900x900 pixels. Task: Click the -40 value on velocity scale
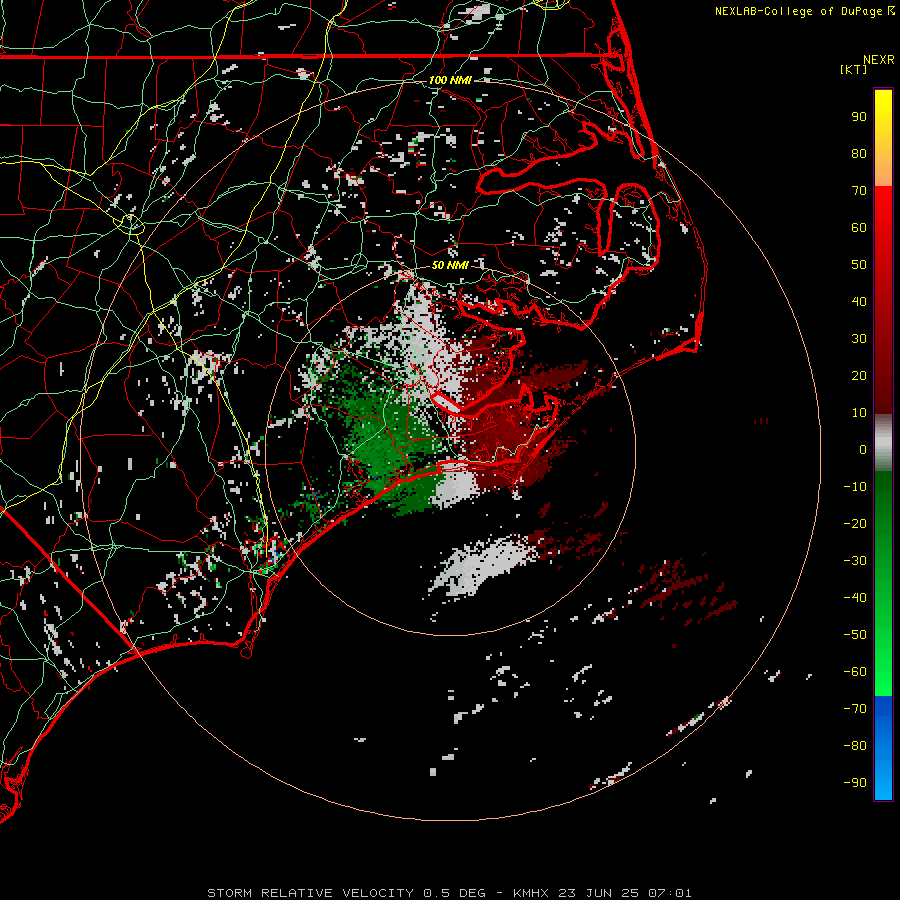click(855, 598)
